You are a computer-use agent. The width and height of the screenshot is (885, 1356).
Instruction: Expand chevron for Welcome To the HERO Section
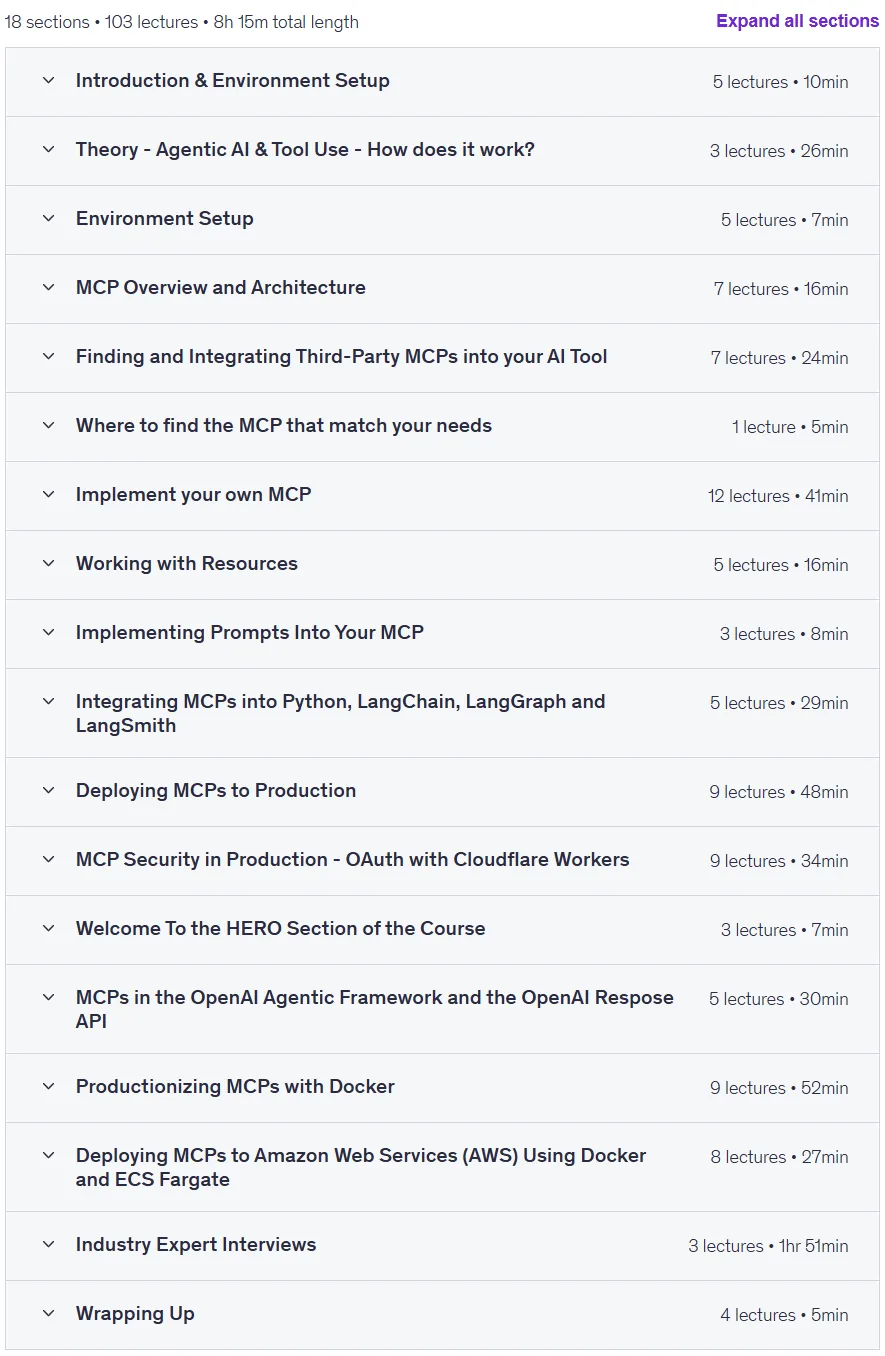click(48, 929)
